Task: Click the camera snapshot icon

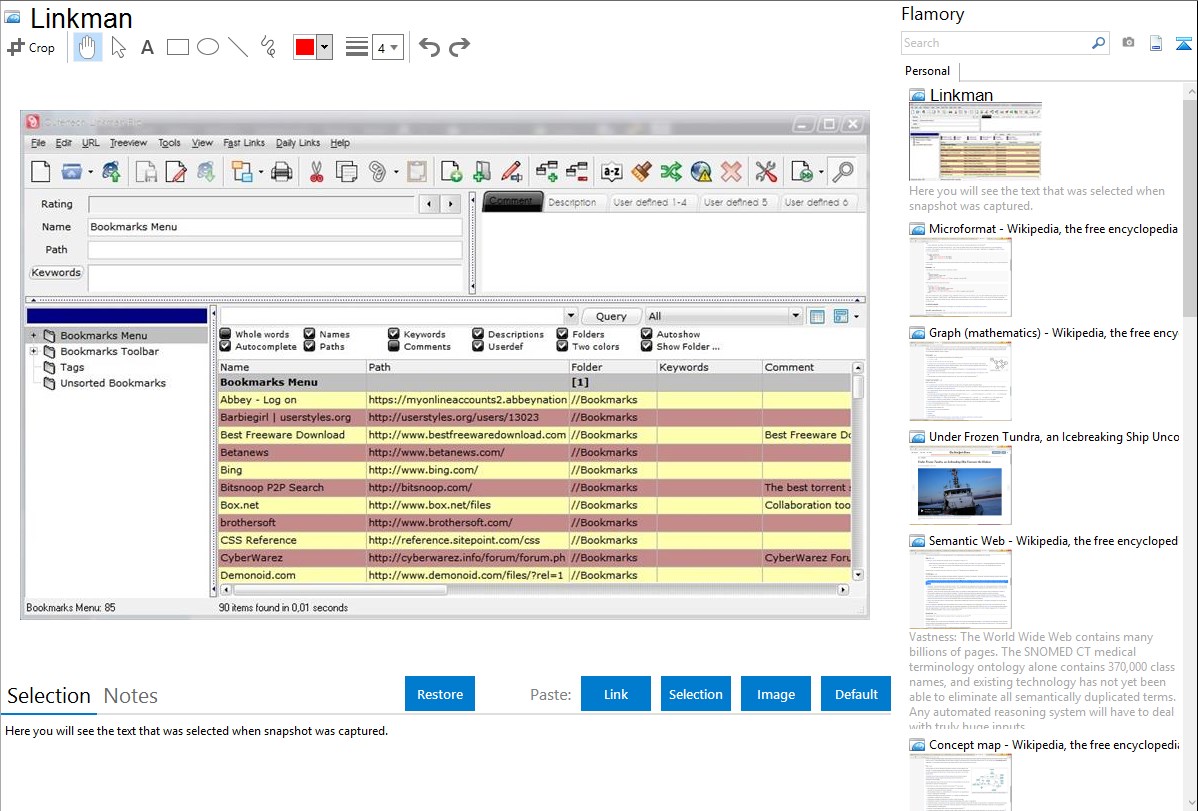Action: pos(1128,43)
